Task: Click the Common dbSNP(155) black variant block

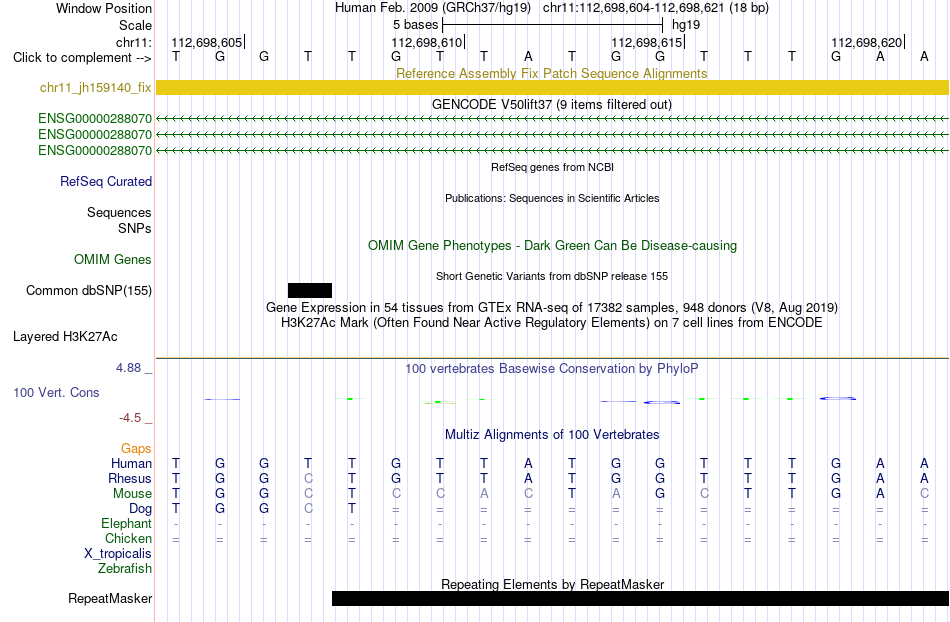Action: point(310,290)
